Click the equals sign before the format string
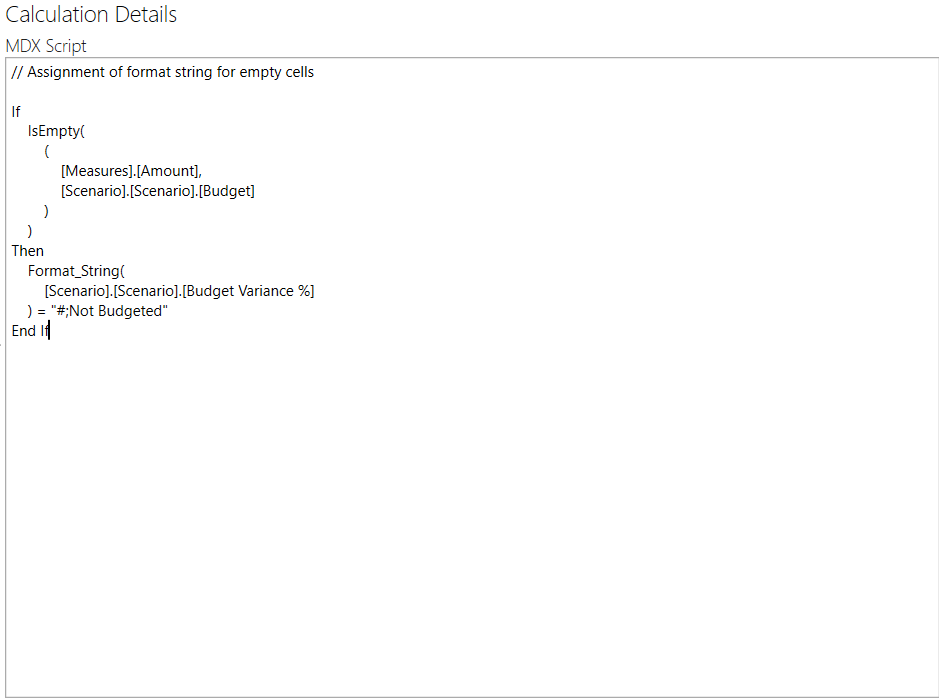This screenshot has width=942, height=700. tap(40, 310)
